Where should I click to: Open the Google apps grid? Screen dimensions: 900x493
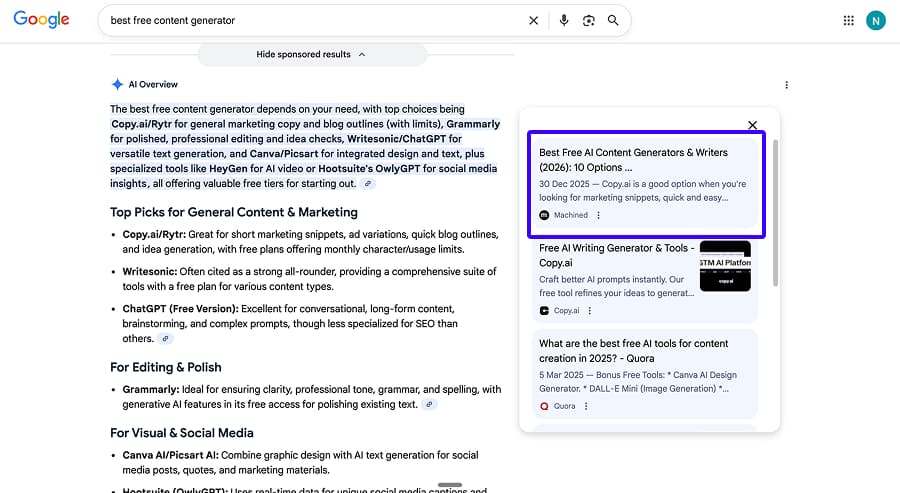pyautogui.click(x=849, y=20)
